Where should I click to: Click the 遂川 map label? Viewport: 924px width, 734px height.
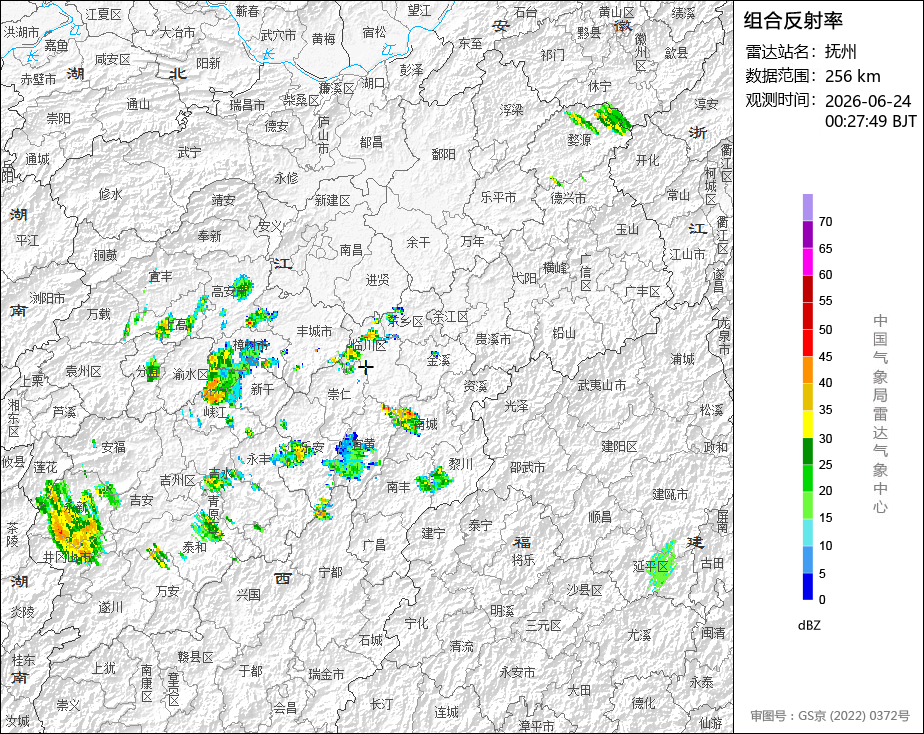point(110,607)
